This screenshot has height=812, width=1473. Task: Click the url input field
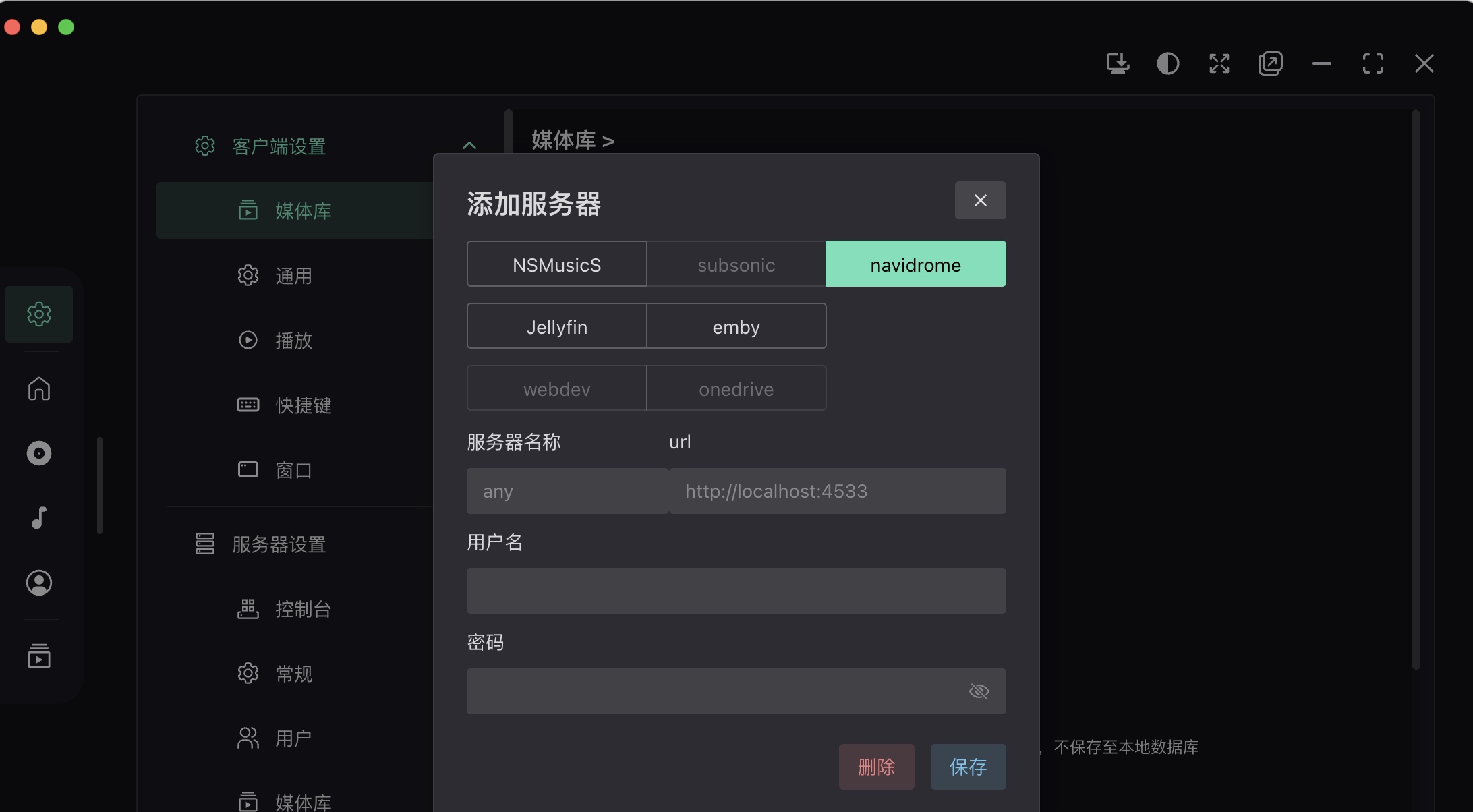coord(838,491)
